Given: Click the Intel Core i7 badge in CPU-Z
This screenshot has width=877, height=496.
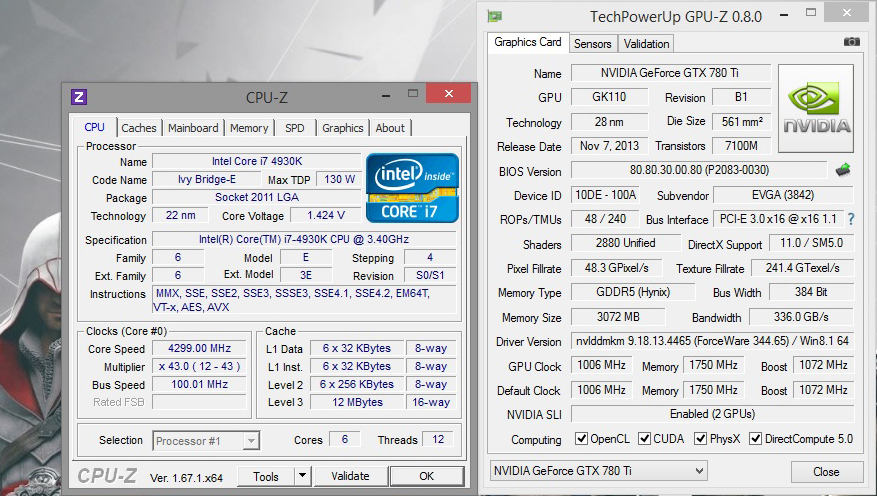Looking at the screenshot, I should 413,188.
